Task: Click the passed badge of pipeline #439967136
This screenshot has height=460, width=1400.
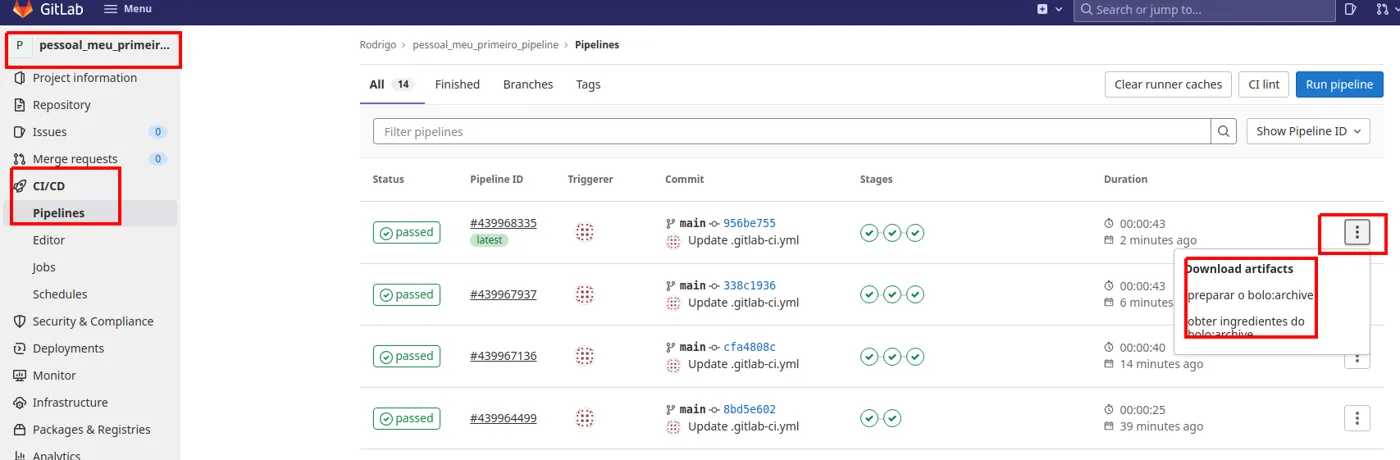Action: [x=406, y=356]
